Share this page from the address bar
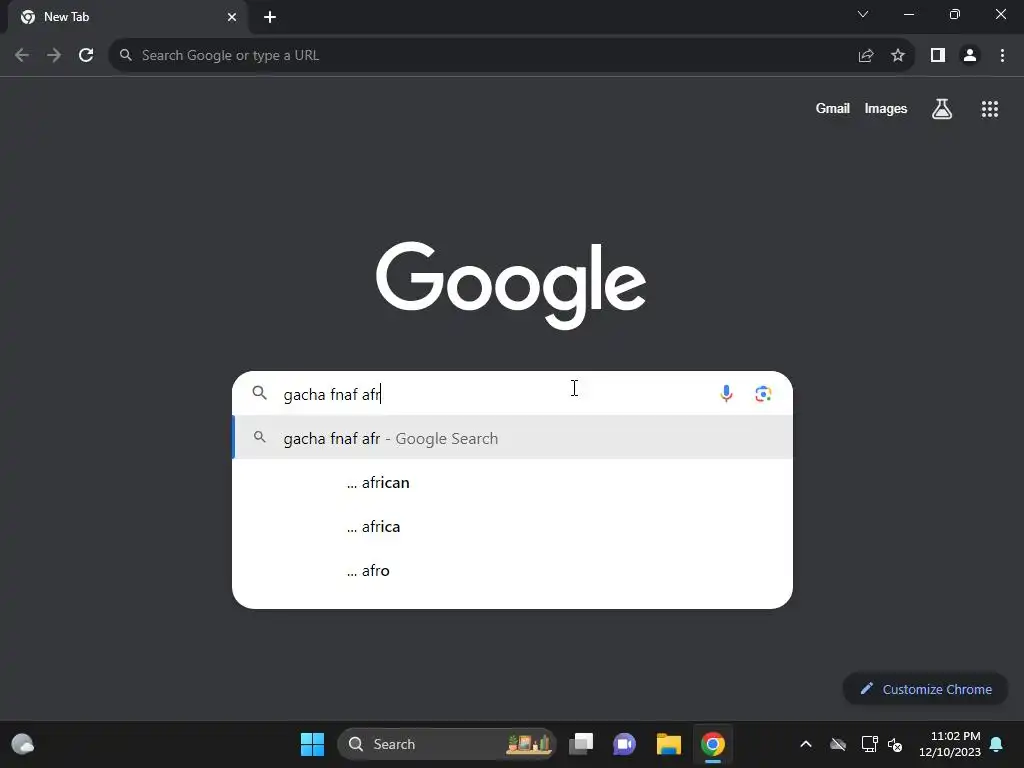Screen dimensions: 1024x768 pos(866,56)
